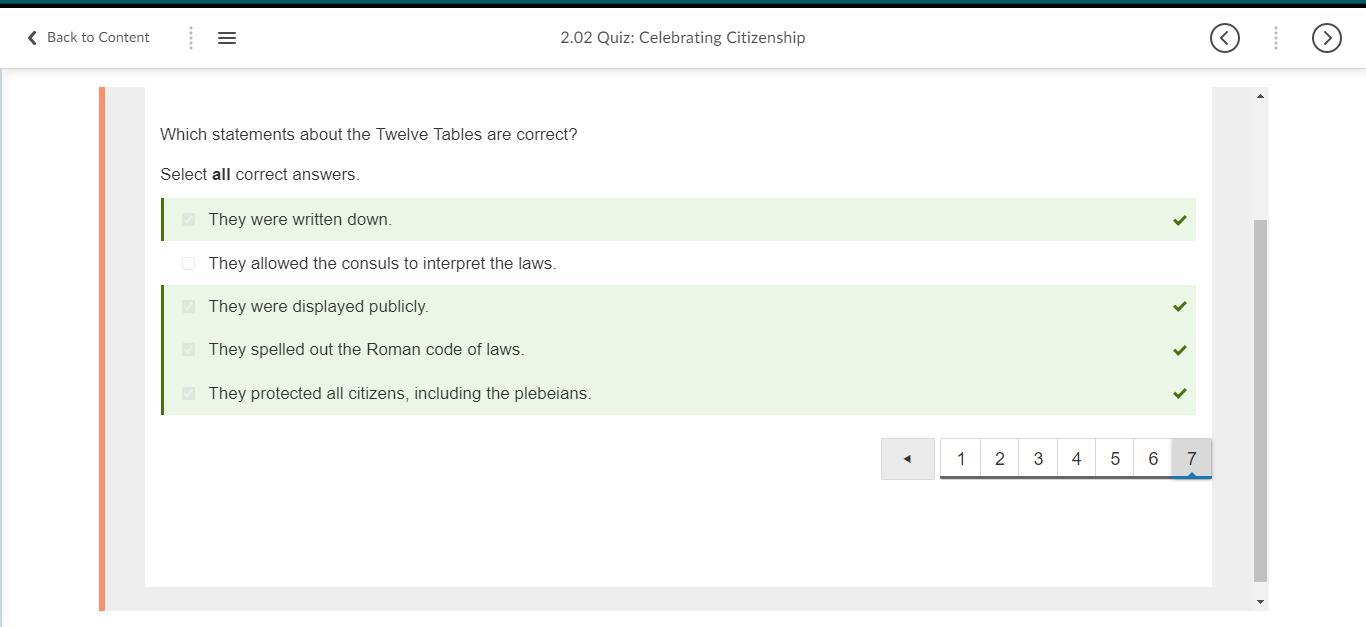Toggle 'They were displayed publicly' checkbox
Image resolution: width=1366 pixels, height=627 pixels.
[x=188, y=307]
